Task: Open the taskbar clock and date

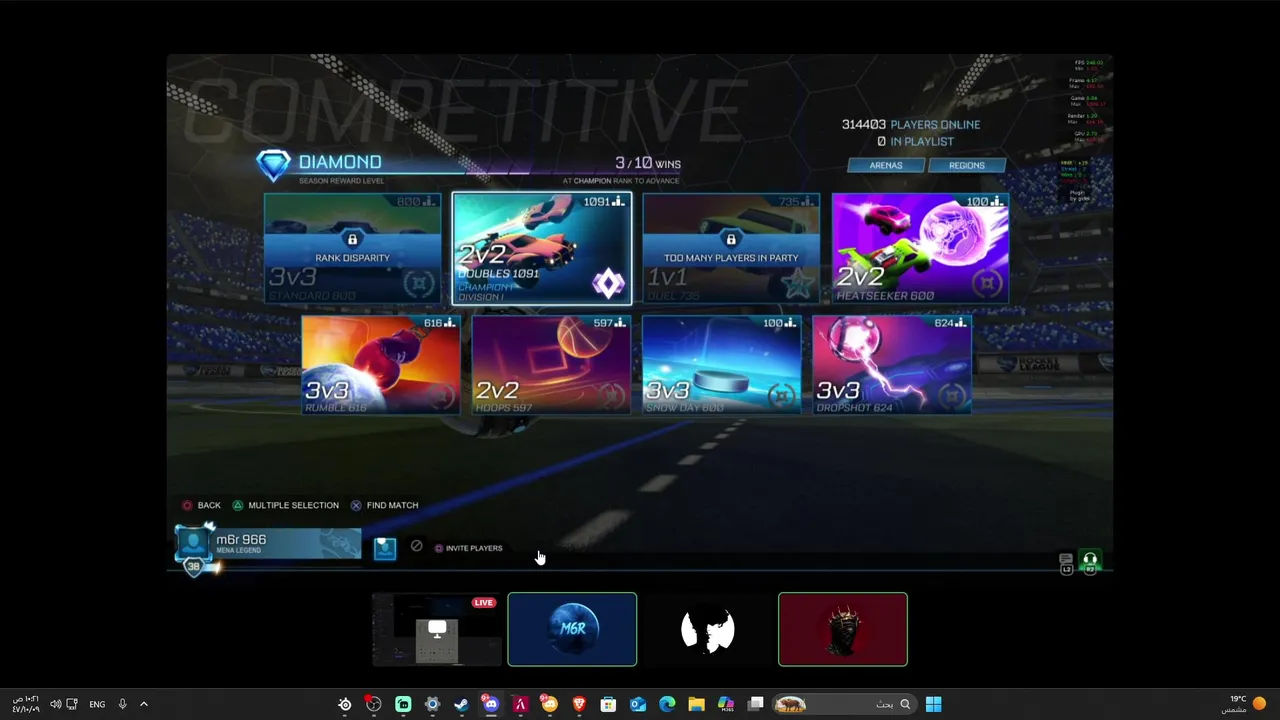Action: [26, 704]
